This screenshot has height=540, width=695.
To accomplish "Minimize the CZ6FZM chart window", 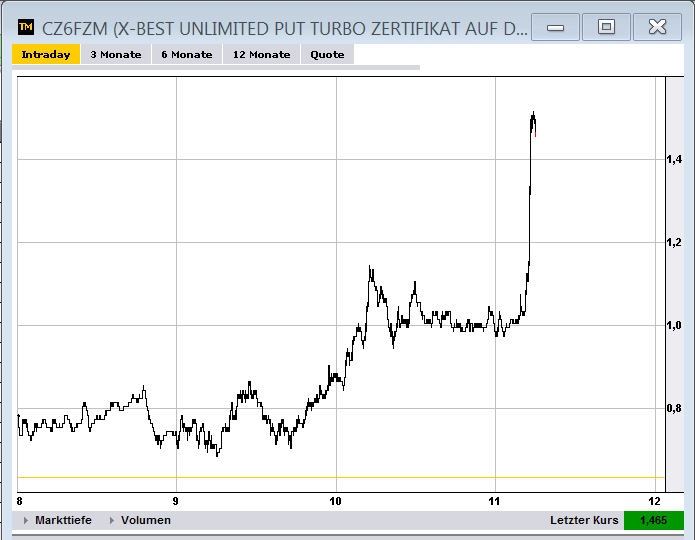I will pos(555,27).
